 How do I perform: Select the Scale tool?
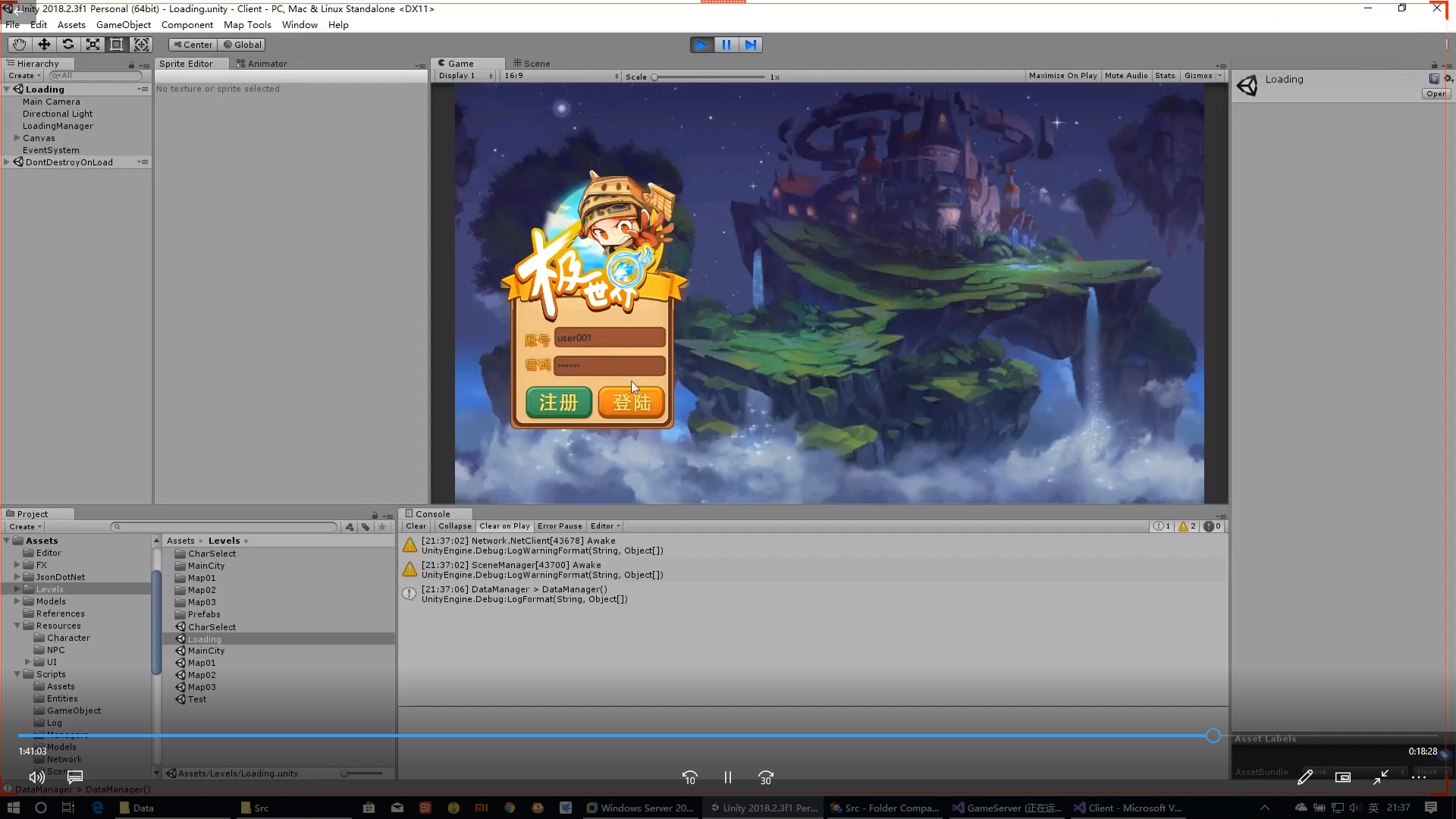pyautogui.click(x=93, y=44)
